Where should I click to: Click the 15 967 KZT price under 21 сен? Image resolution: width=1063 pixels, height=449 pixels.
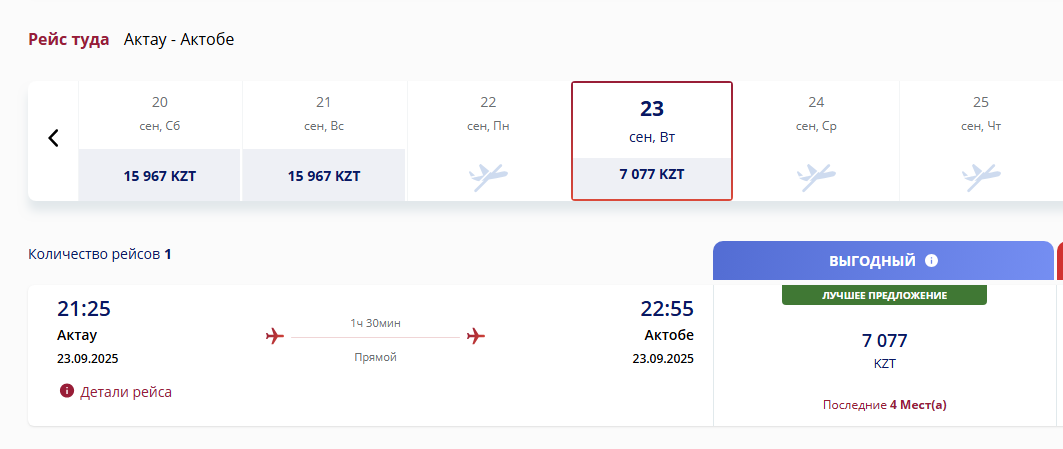tap(324, 176)
